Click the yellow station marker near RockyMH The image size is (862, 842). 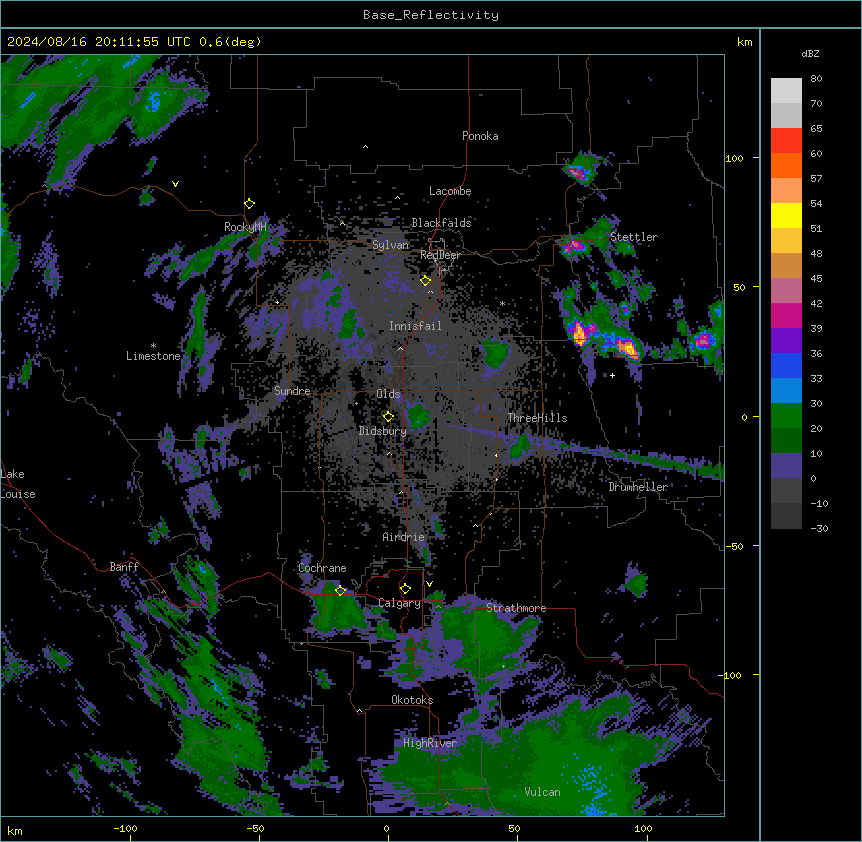point(249,204)
